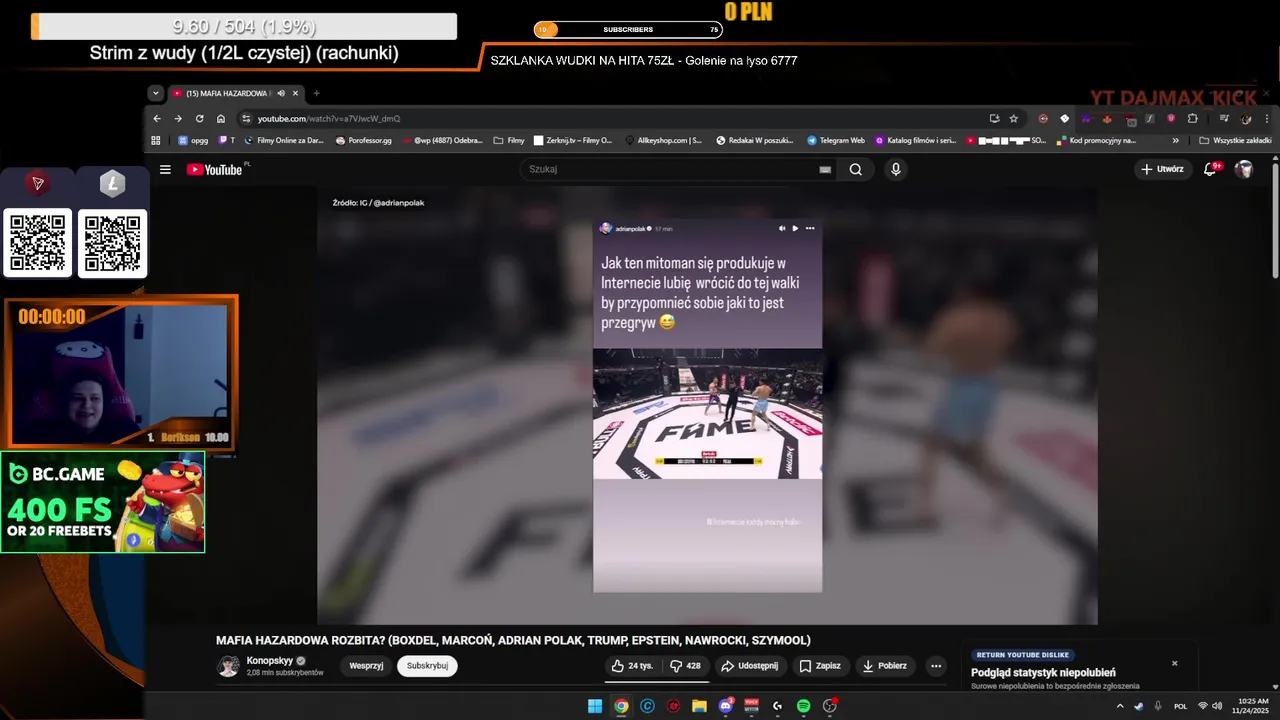Open the browser home page icon
Viewport: 1280px width, 720px height.
pos(221,118)
